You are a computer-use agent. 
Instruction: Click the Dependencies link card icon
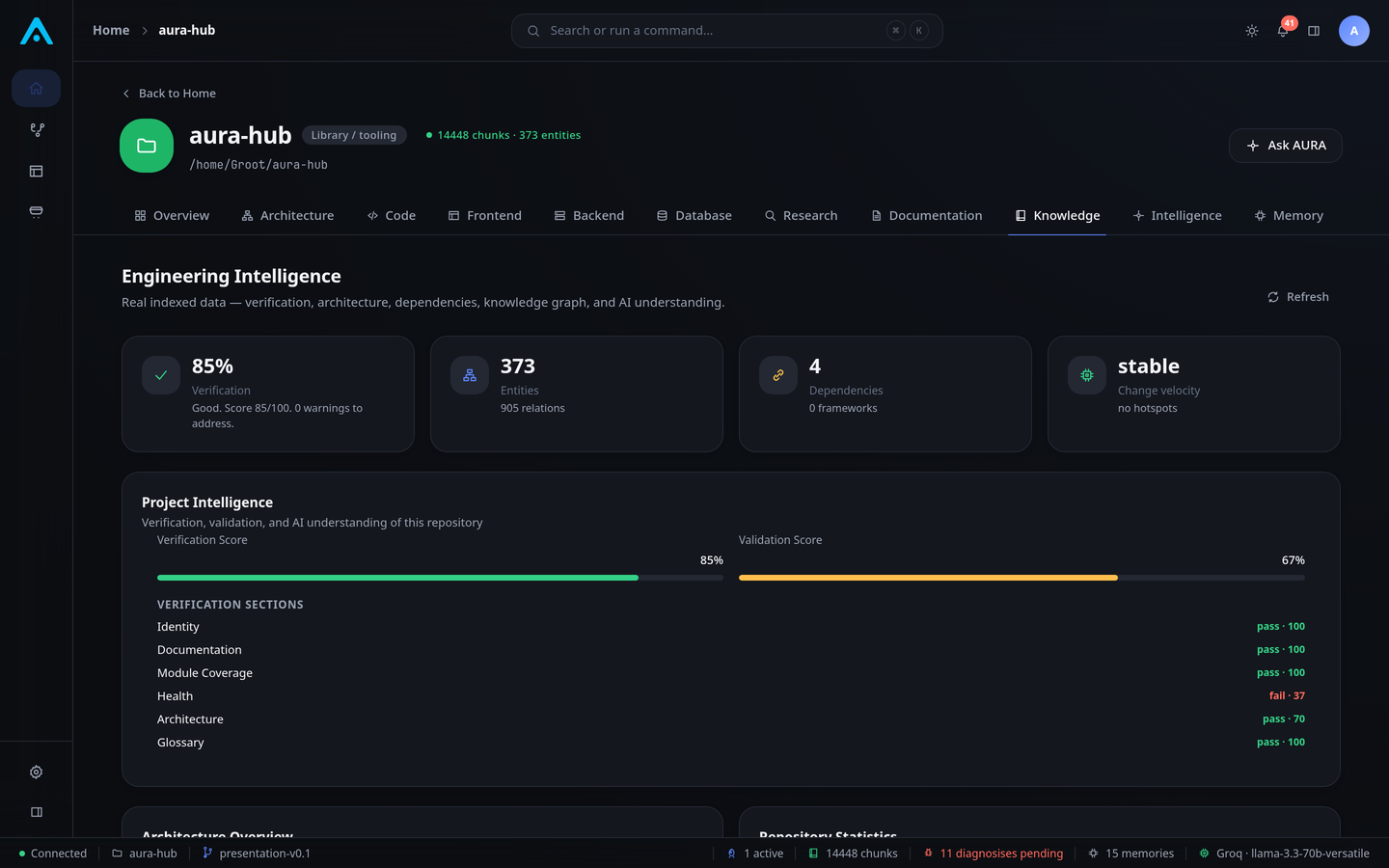(x=778, y=375)
